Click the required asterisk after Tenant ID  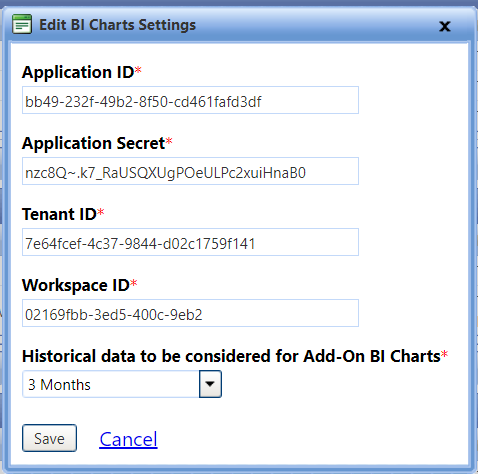pyautogui.click(x=101, y=212)
